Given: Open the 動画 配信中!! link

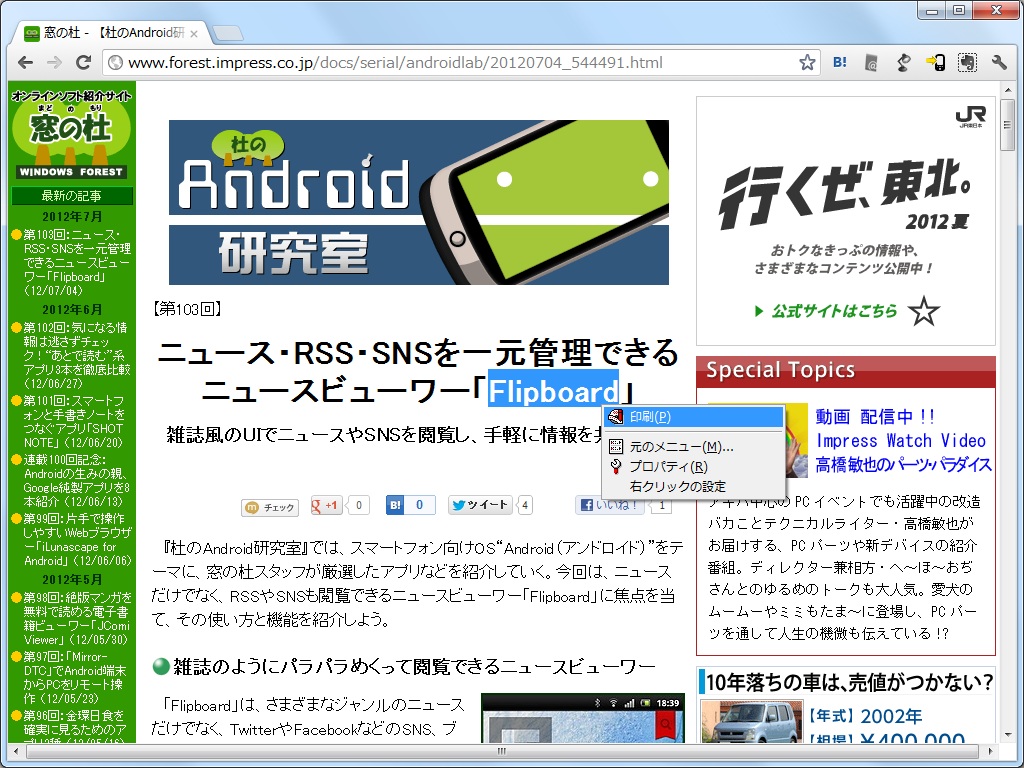Looking at the screenshot, I should 875,416.
